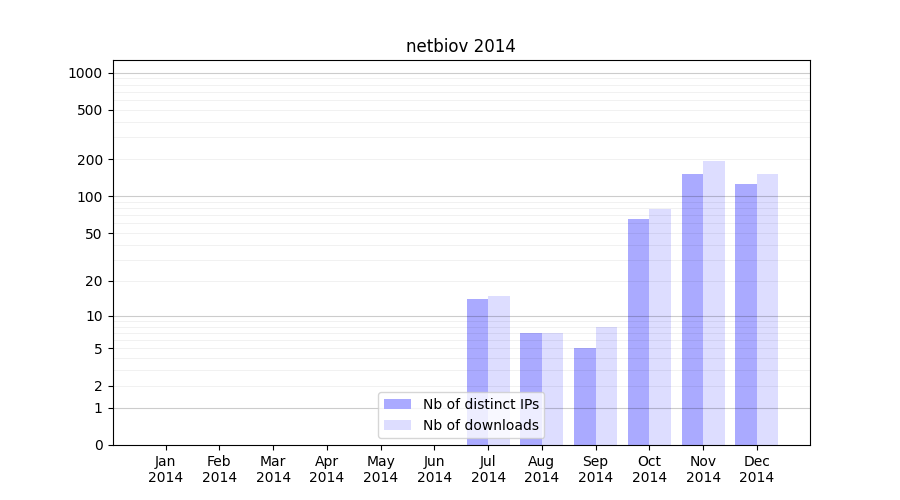Click the Dec 2014 downloads bar
Viewport: 900px width, 500px height.
coord(767,309)
